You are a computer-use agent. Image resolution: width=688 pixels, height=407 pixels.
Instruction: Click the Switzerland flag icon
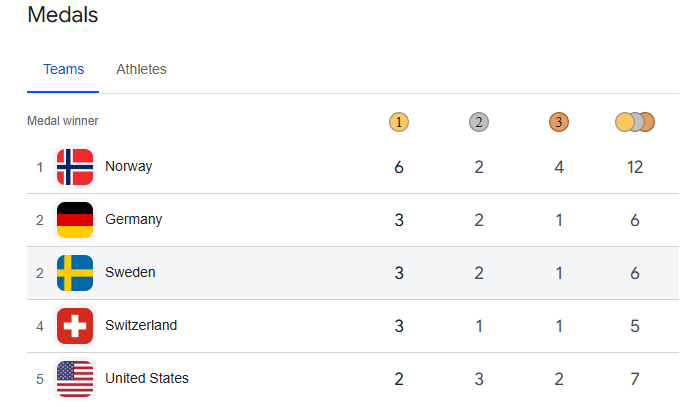tap(75, 326)
